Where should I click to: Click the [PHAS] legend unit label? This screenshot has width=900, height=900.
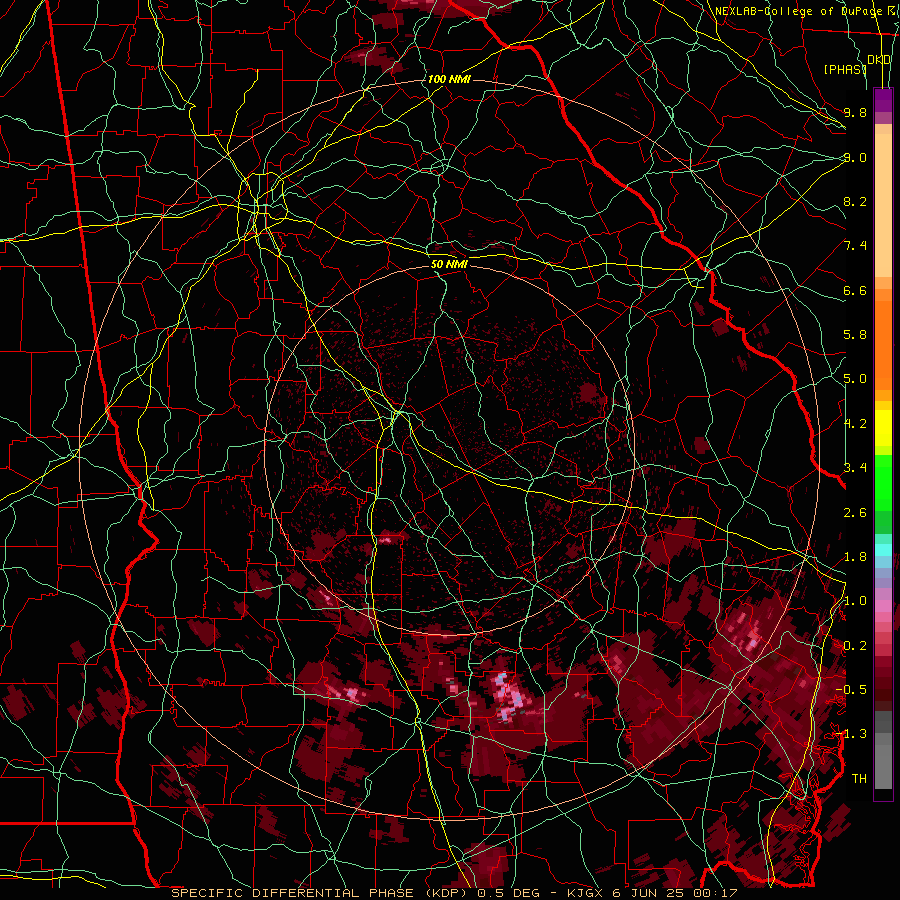[x=845, y=69]
